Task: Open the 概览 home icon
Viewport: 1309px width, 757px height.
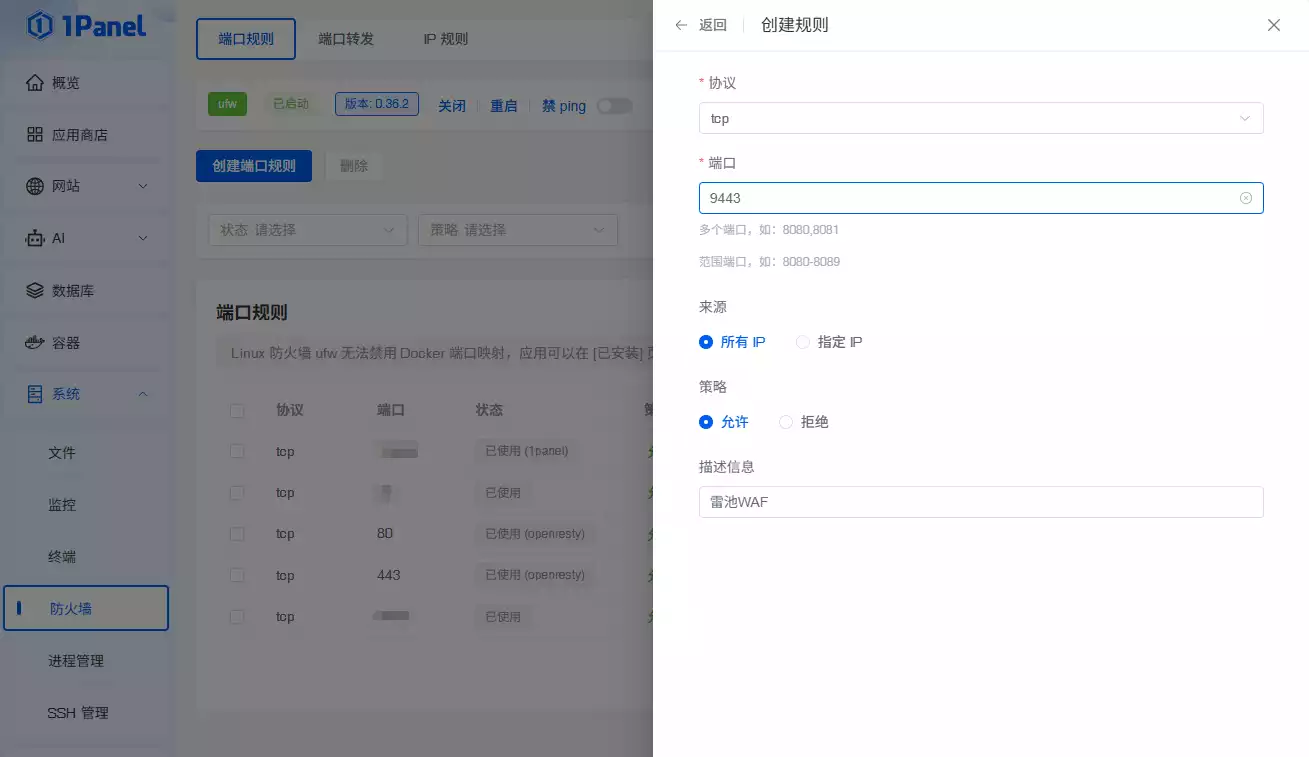Action: pos(35,83)
